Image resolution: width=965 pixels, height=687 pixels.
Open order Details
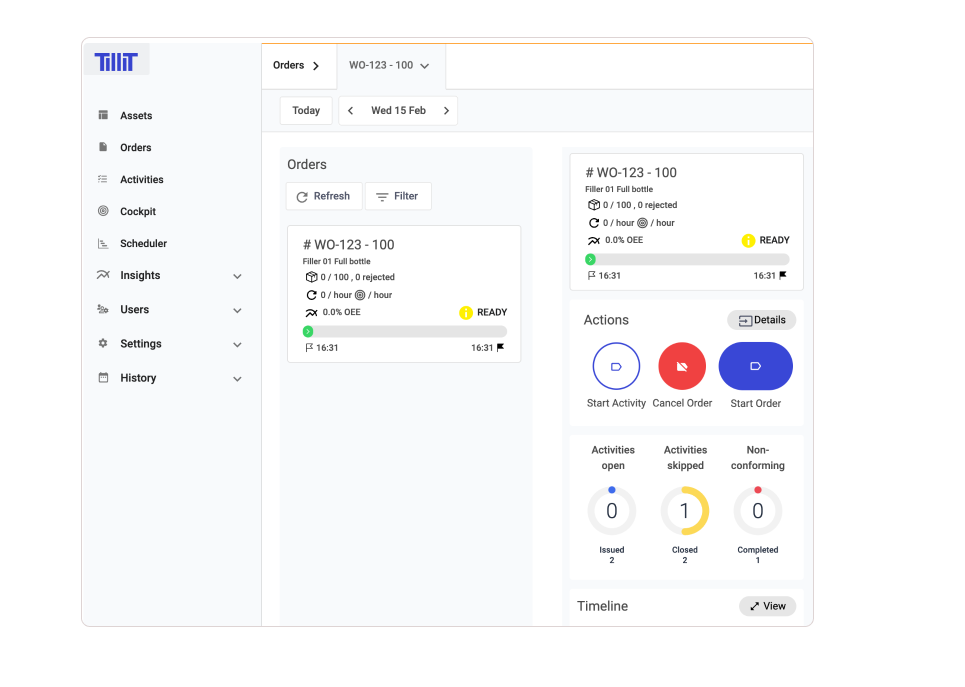[761, 320]
